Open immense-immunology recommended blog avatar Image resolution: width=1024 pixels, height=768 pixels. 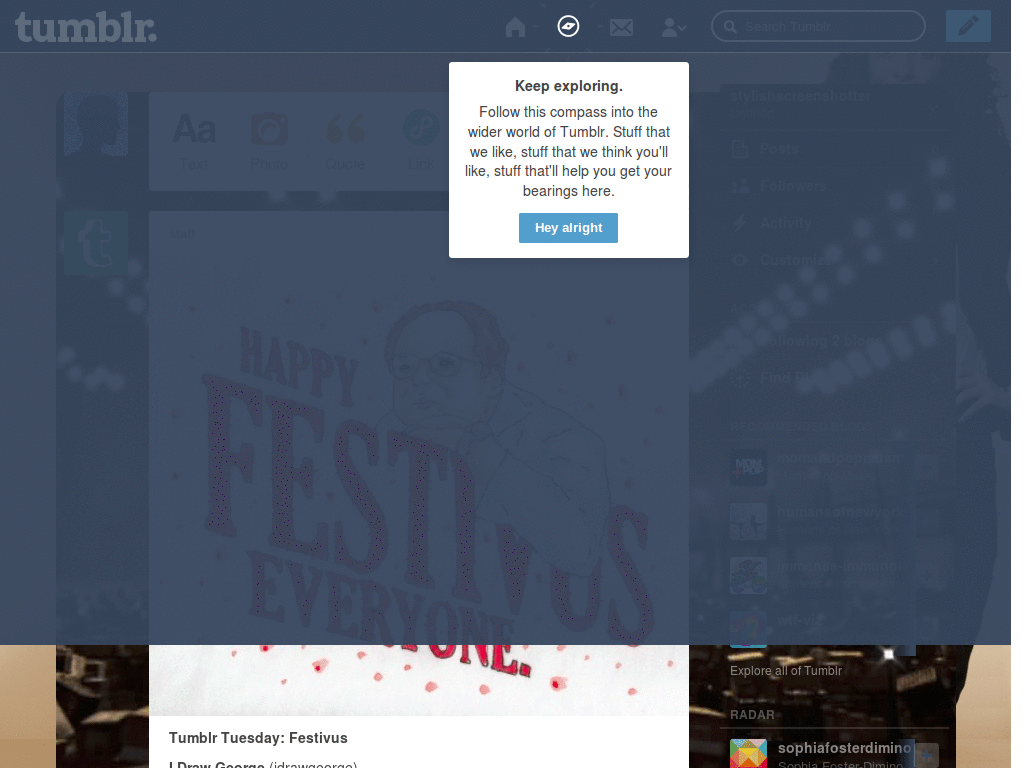[748, 575]
